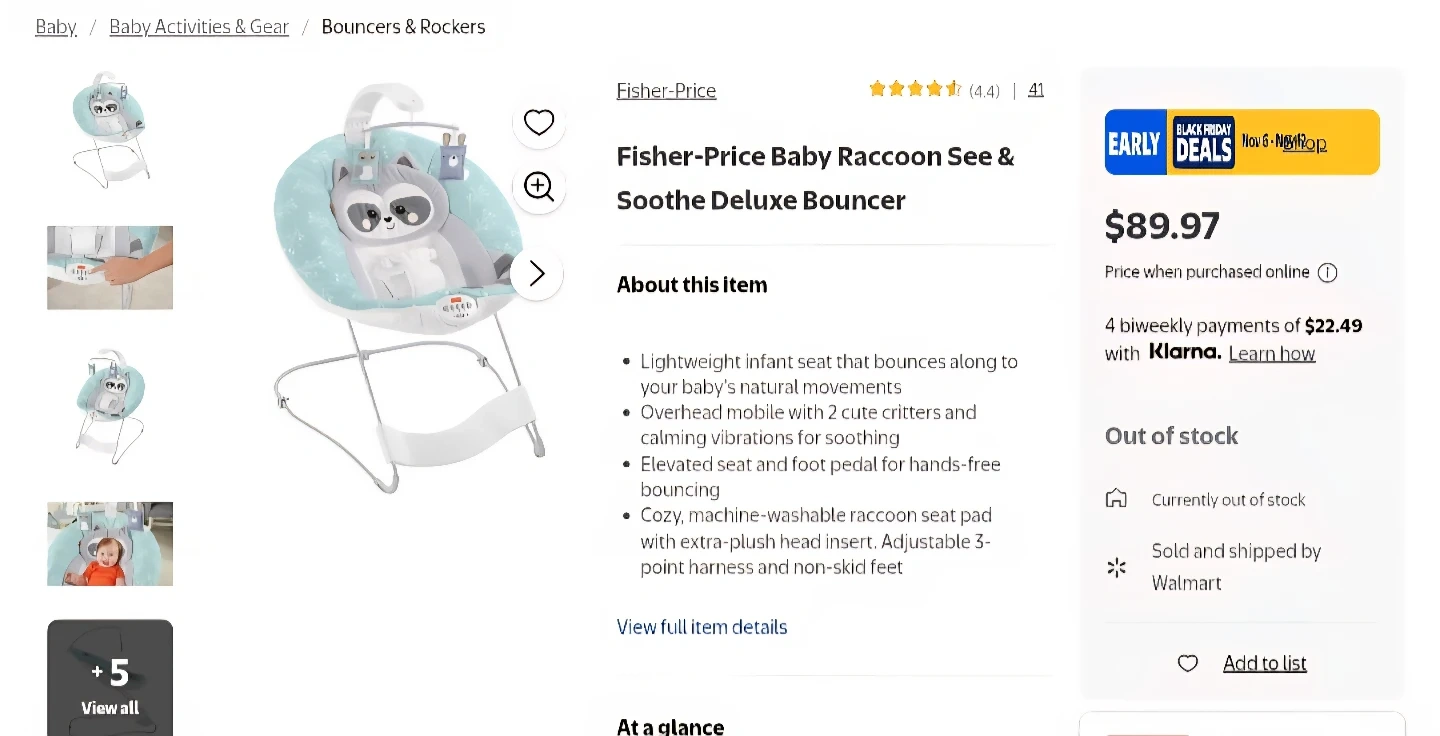
Task: Go to Baby Activities & Gear breadcrumb
Action: pyautogui.click(x=199, y=27)
